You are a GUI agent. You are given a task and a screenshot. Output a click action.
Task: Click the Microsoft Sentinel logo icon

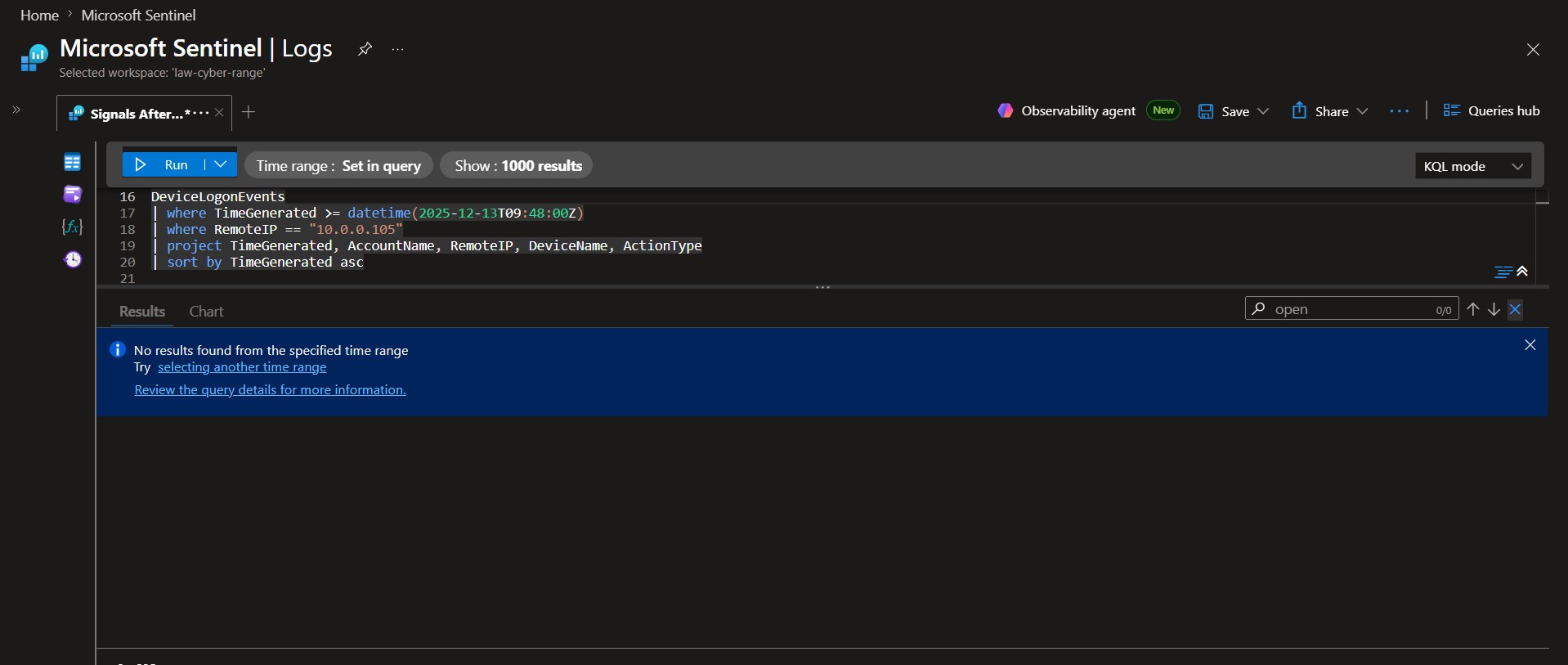coord(34,58)
